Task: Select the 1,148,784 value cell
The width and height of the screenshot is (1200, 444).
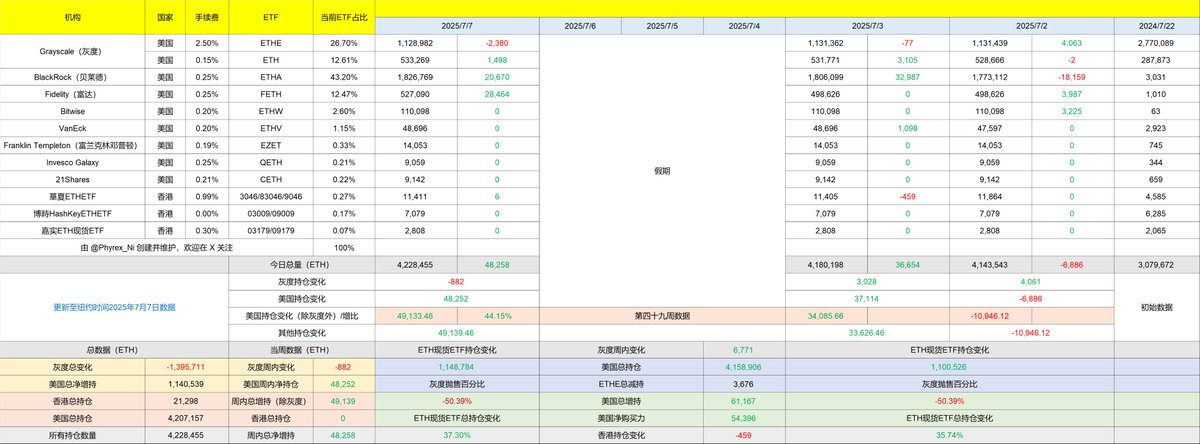Action: (457, 366)
